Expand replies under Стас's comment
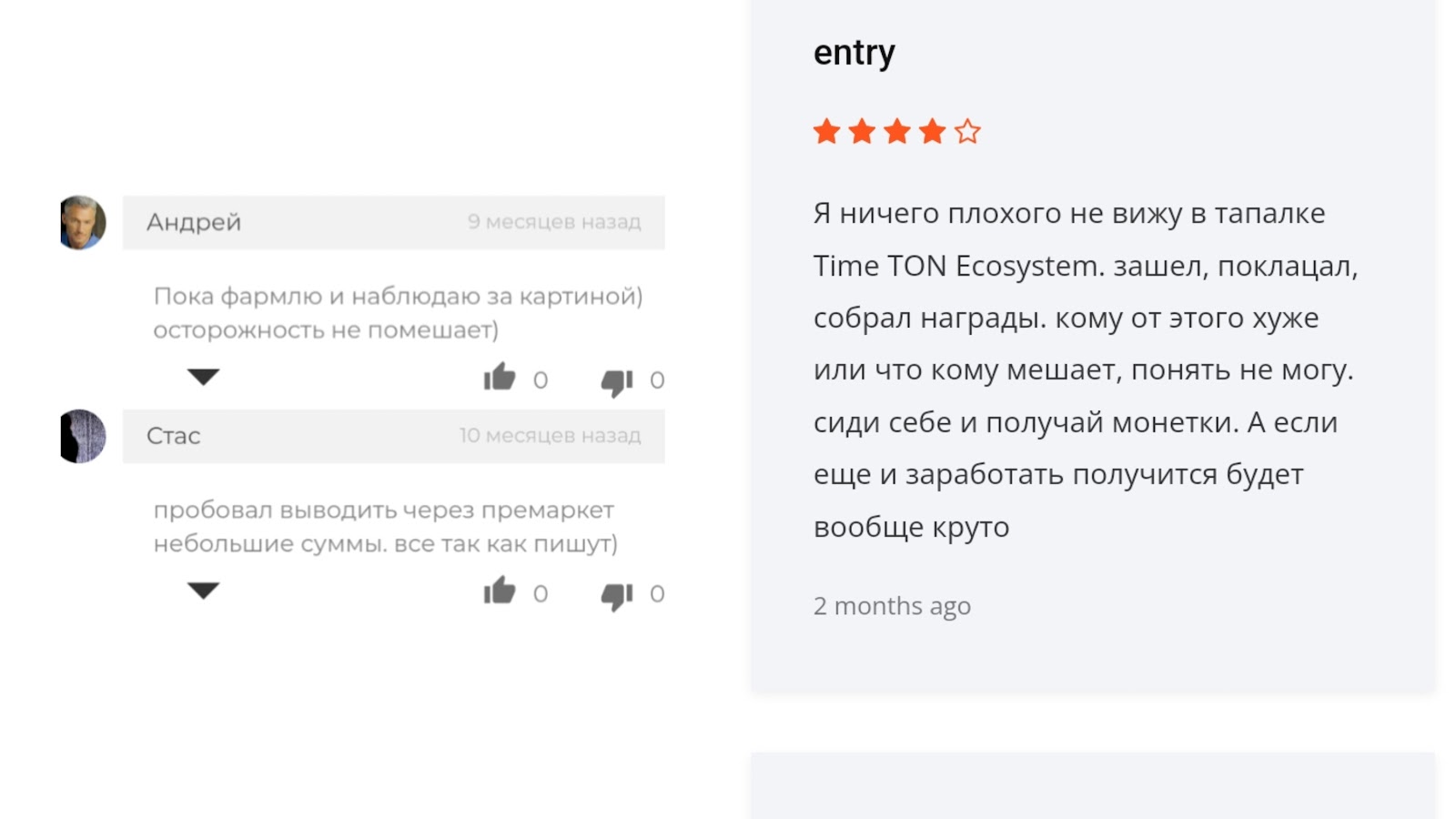1456x819 pixels. click(203, 591)
